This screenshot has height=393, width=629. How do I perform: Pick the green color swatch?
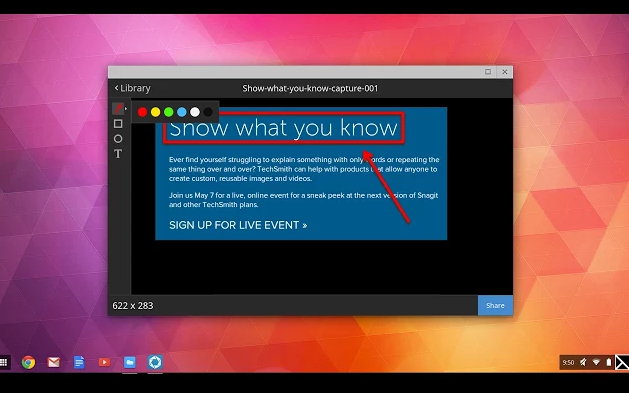coord(169,112)
